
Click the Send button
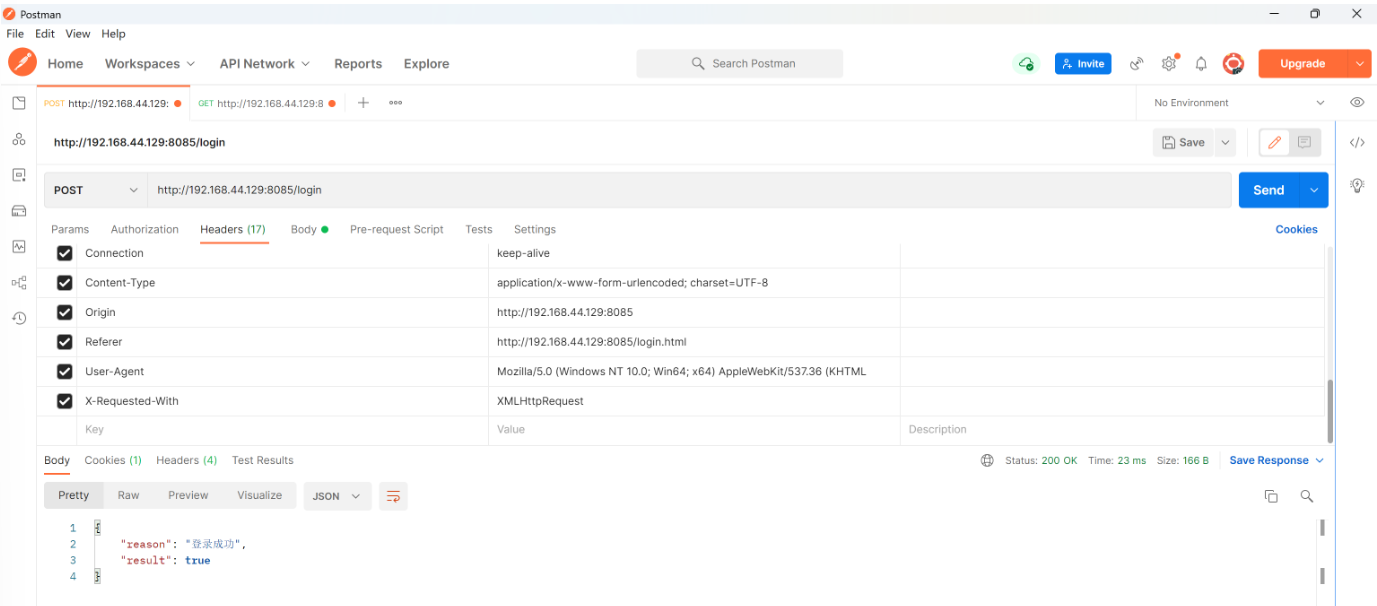click(x=1269, y=190)
